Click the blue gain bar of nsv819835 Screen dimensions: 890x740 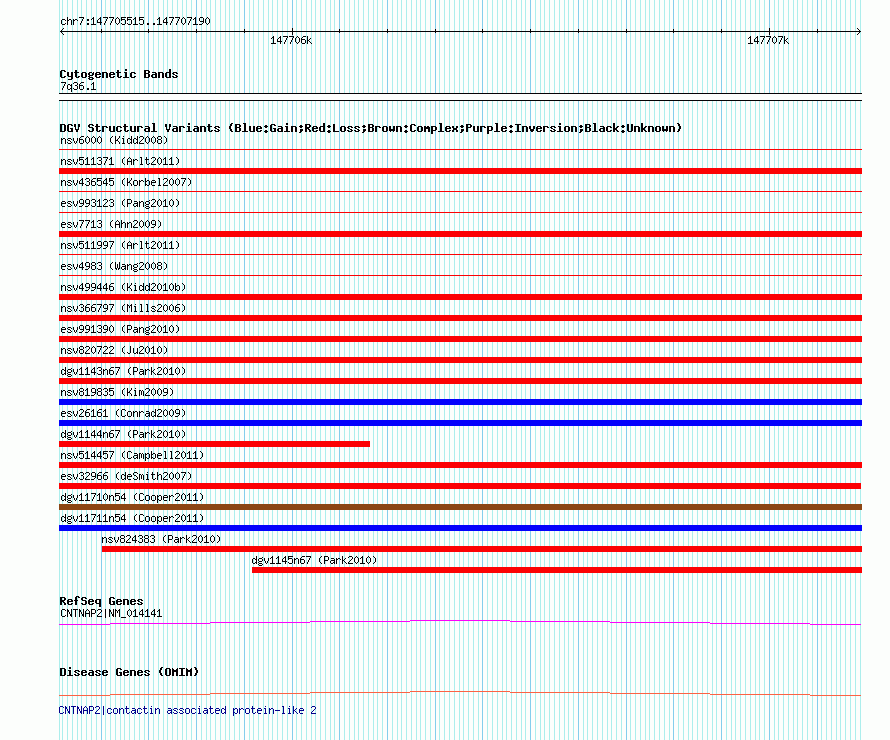click(460, 402)
